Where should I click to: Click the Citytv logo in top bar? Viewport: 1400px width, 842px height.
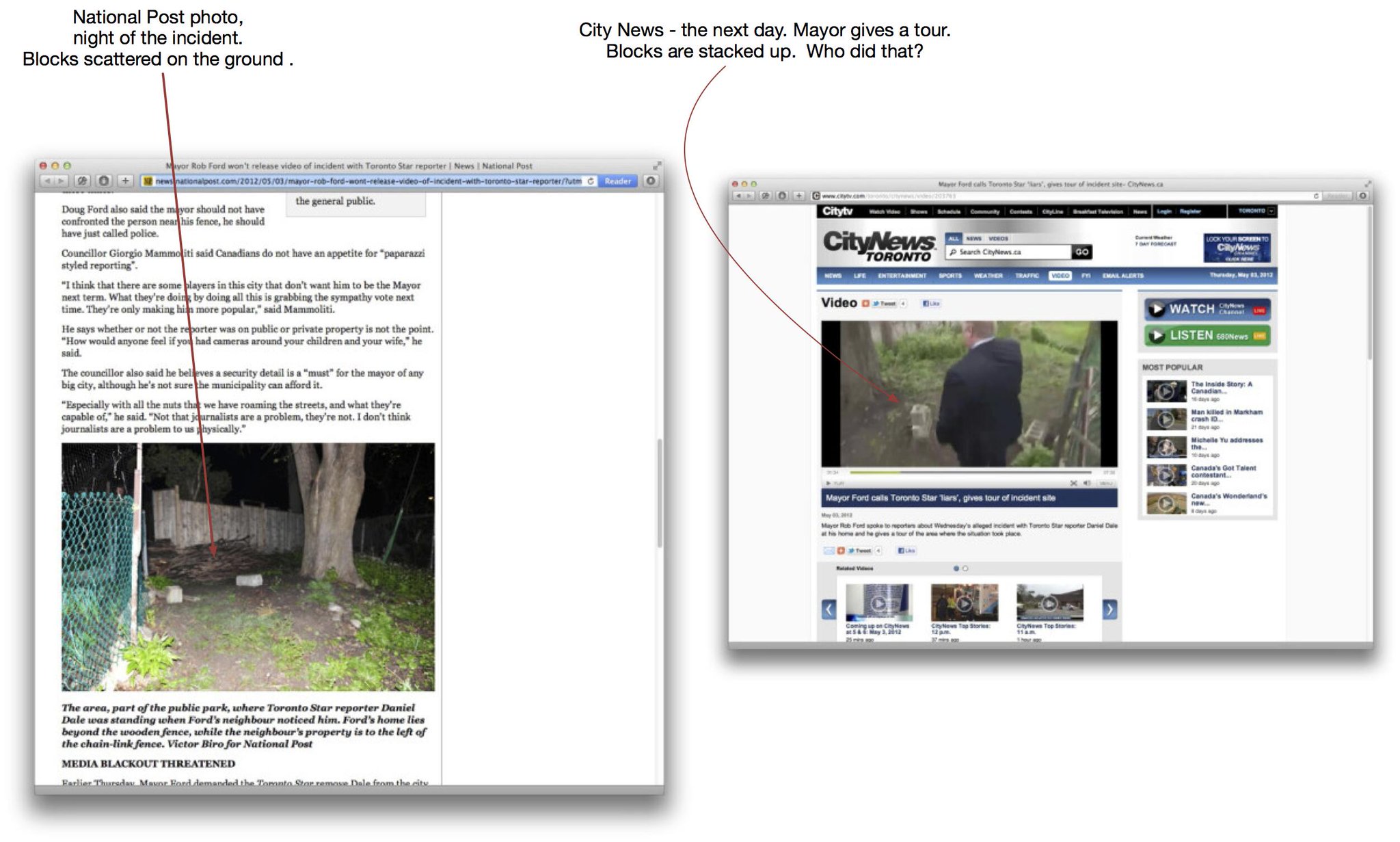(837, 211)
